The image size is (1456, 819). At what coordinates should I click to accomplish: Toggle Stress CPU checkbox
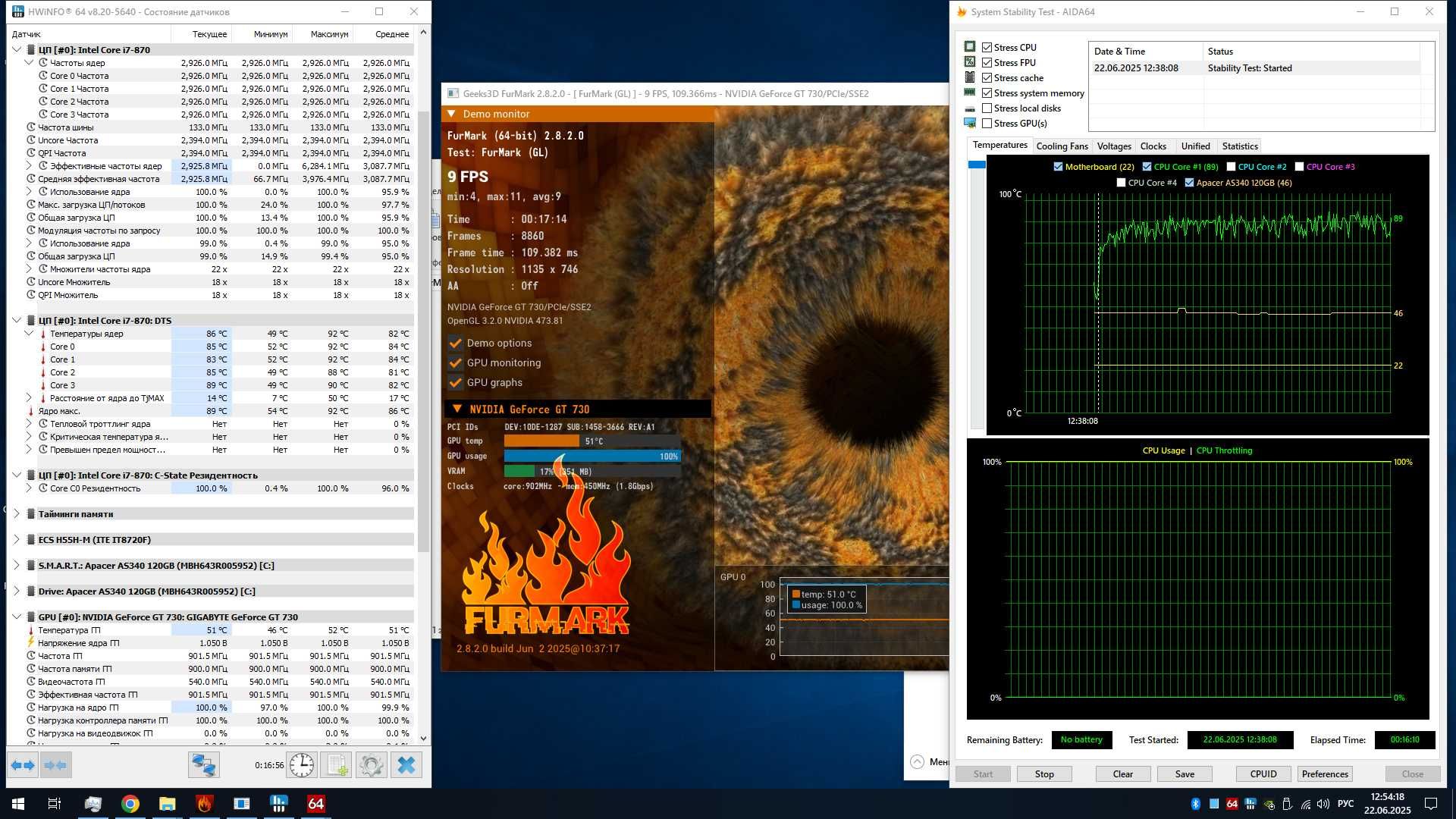pos(987,47)
